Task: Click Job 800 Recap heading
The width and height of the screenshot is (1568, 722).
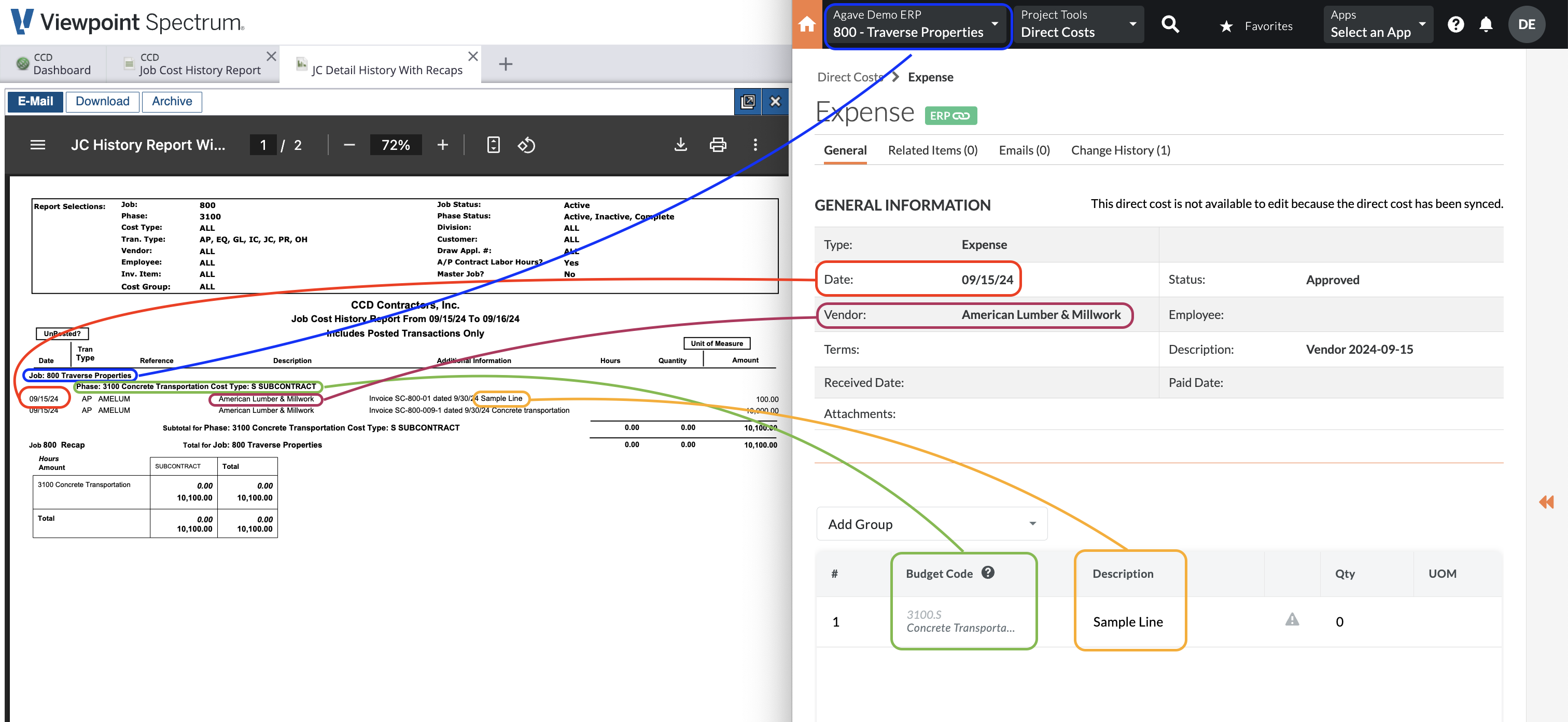Action: tap(57, 445)
